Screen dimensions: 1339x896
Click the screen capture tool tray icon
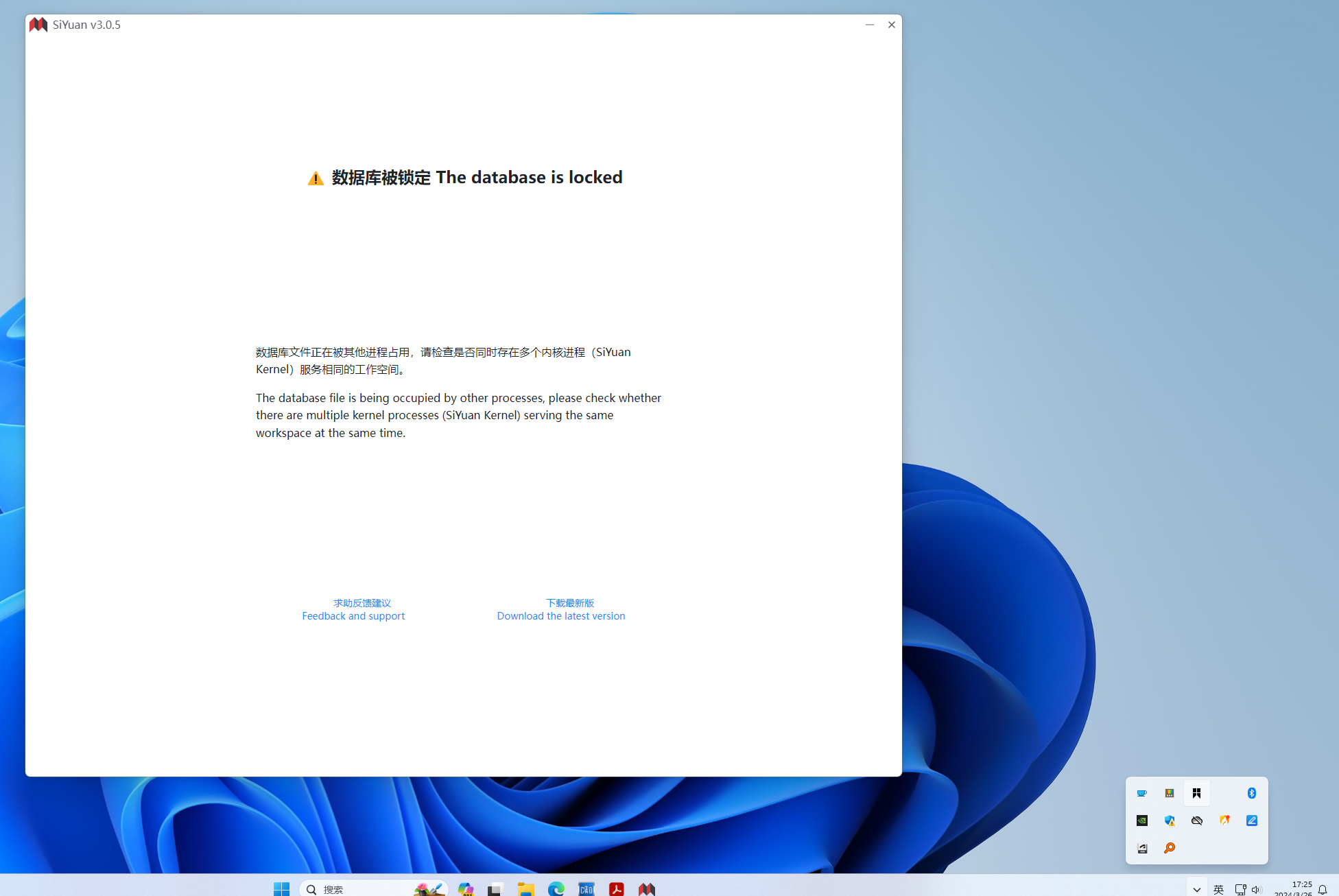1142,849
